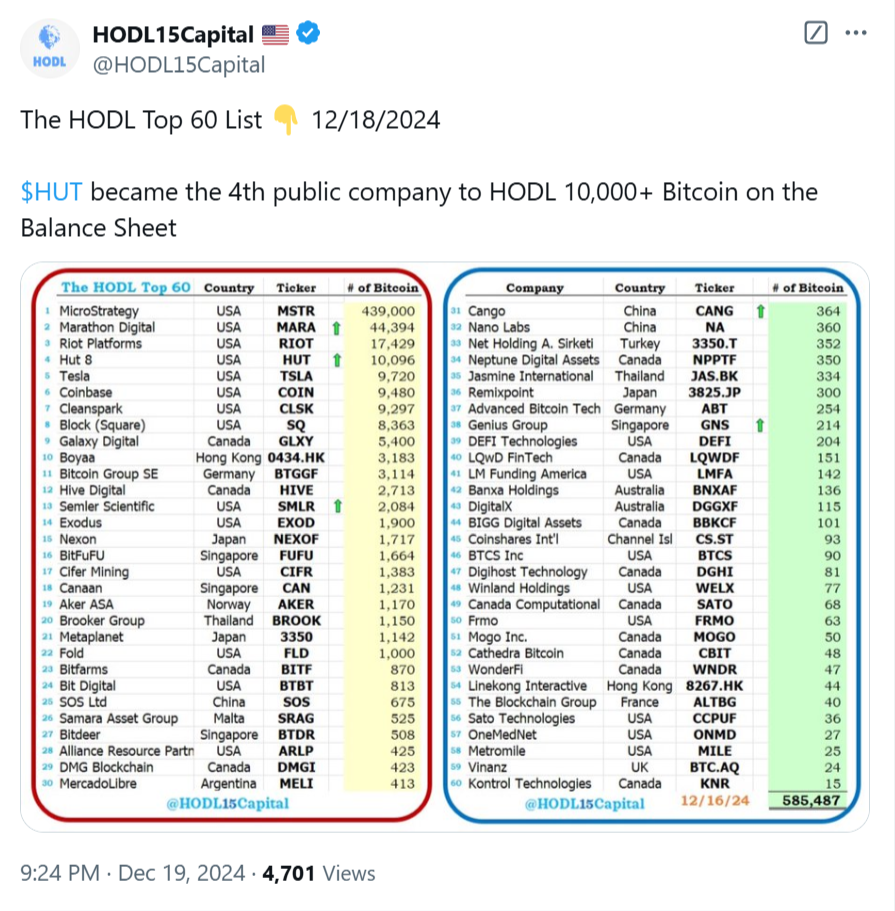The width and height of the screenshot is (895, 911).
Task: Click the HODL15Capital display name
Action: coord(172,34)
